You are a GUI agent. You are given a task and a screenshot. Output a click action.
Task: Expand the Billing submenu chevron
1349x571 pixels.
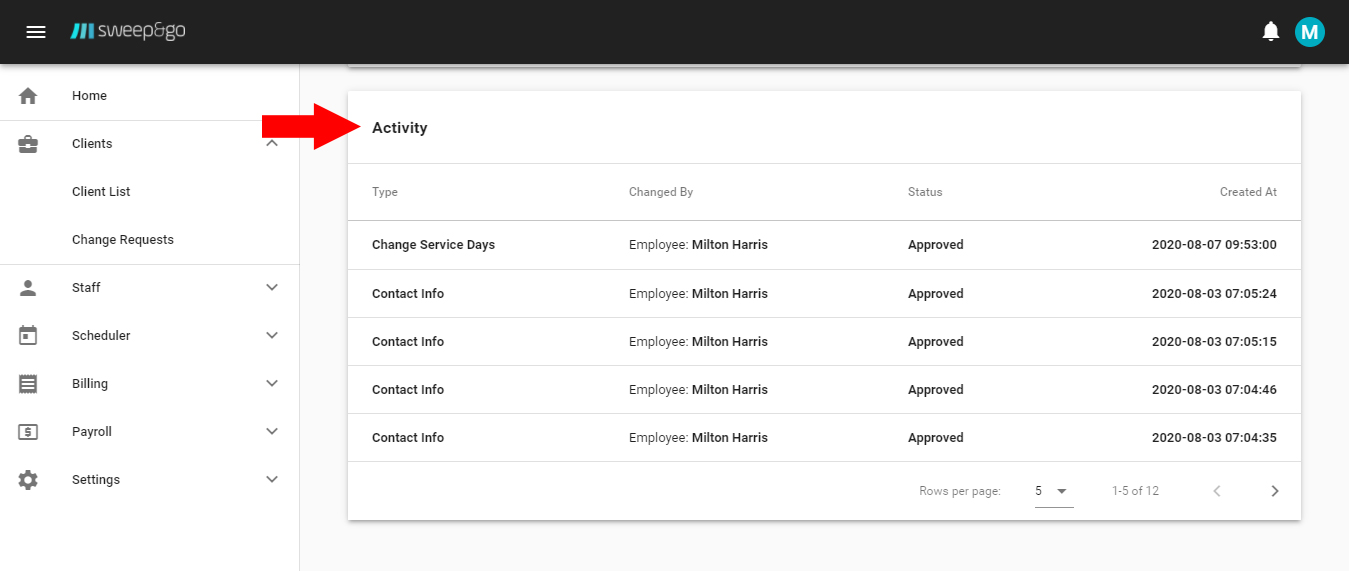pyautogui.click(x=271, y=384)
